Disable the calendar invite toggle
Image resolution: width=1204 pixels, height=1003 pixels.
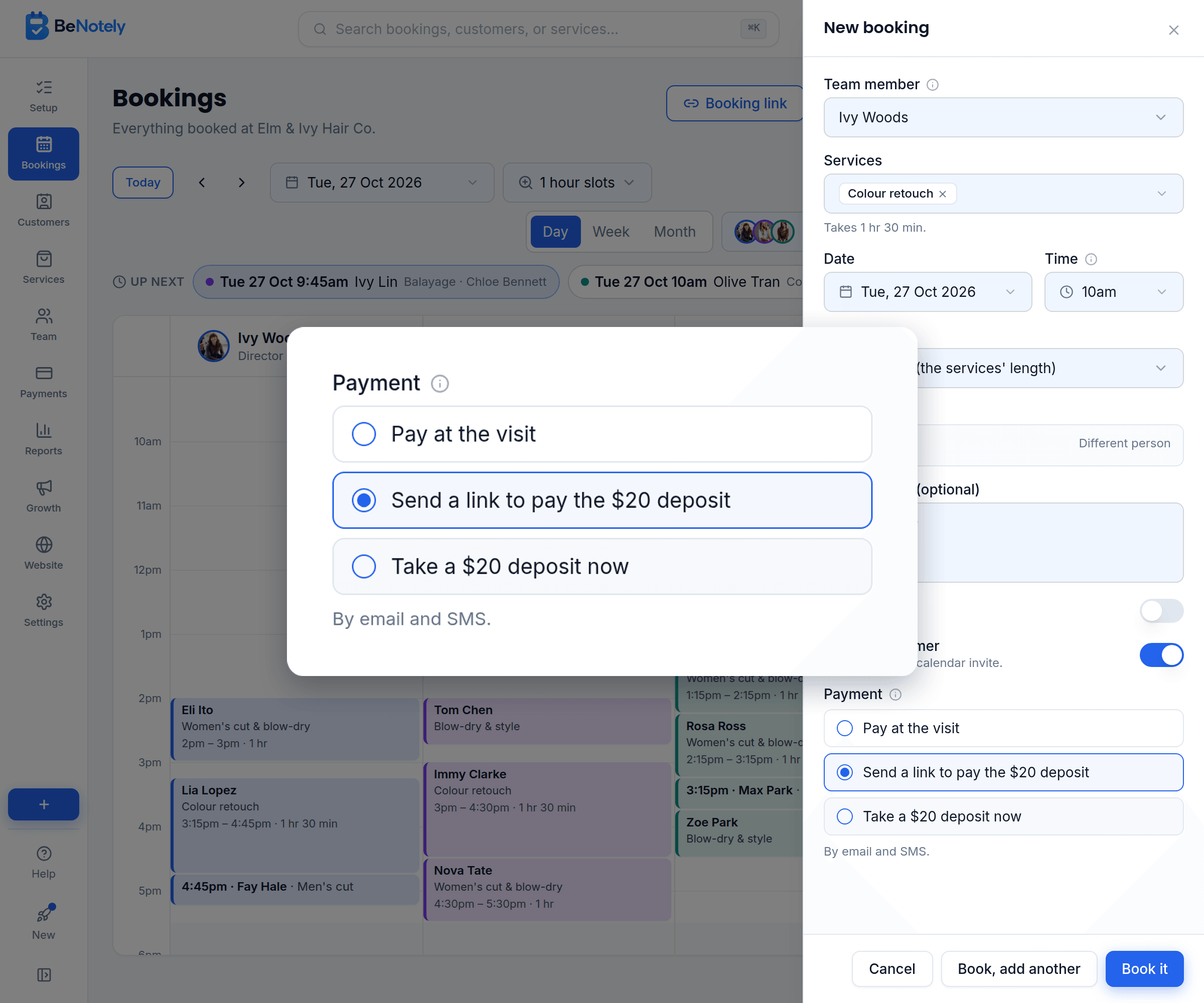(1161, 654)
